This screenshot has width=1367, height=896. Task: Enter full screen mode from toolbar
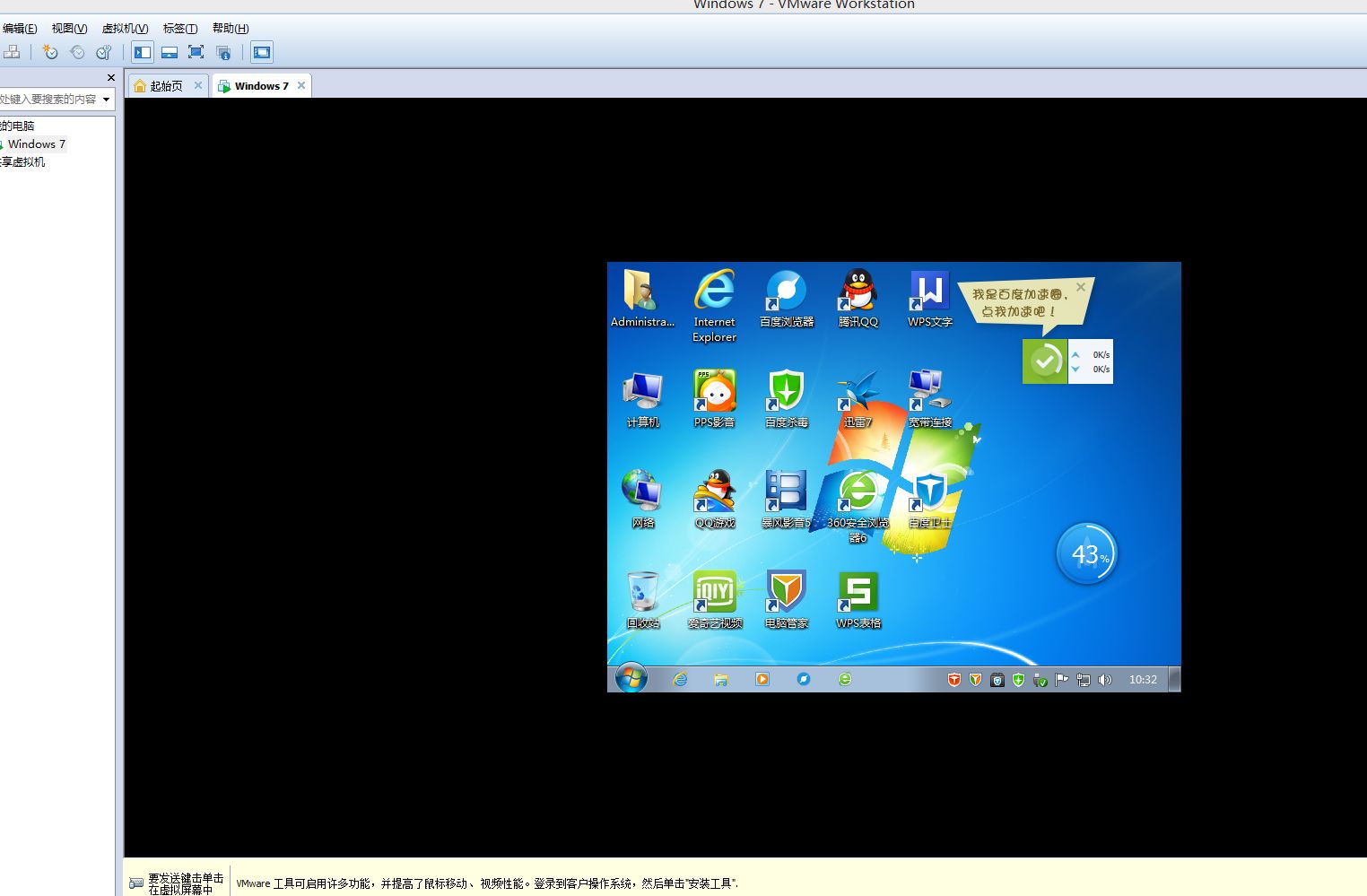coord(196,52)
